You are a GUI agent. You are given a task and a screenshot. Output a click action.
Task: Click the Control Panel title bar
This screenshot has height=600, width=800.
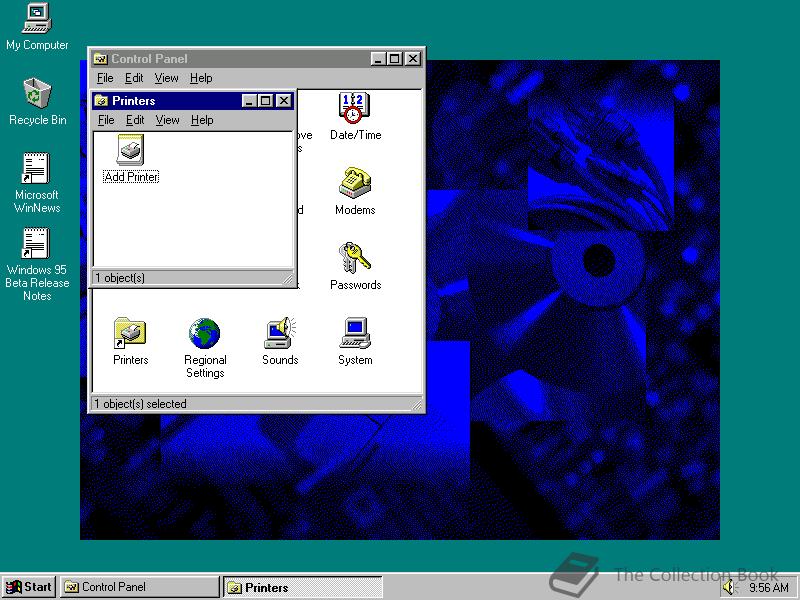coord(257,59)
